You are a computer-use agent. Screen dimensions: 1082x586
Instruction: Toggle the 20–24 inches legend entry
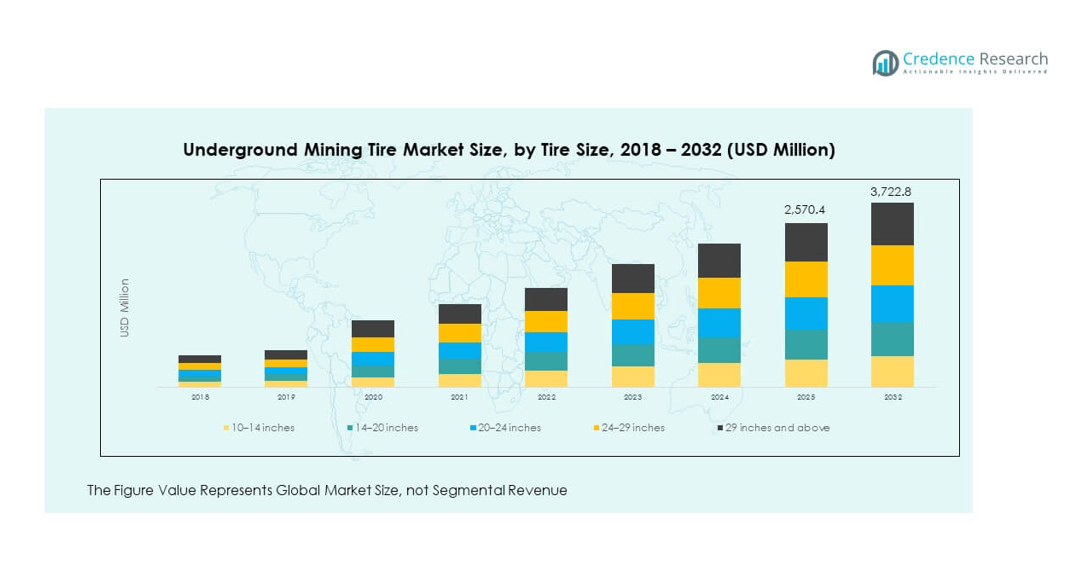point(505,428)
